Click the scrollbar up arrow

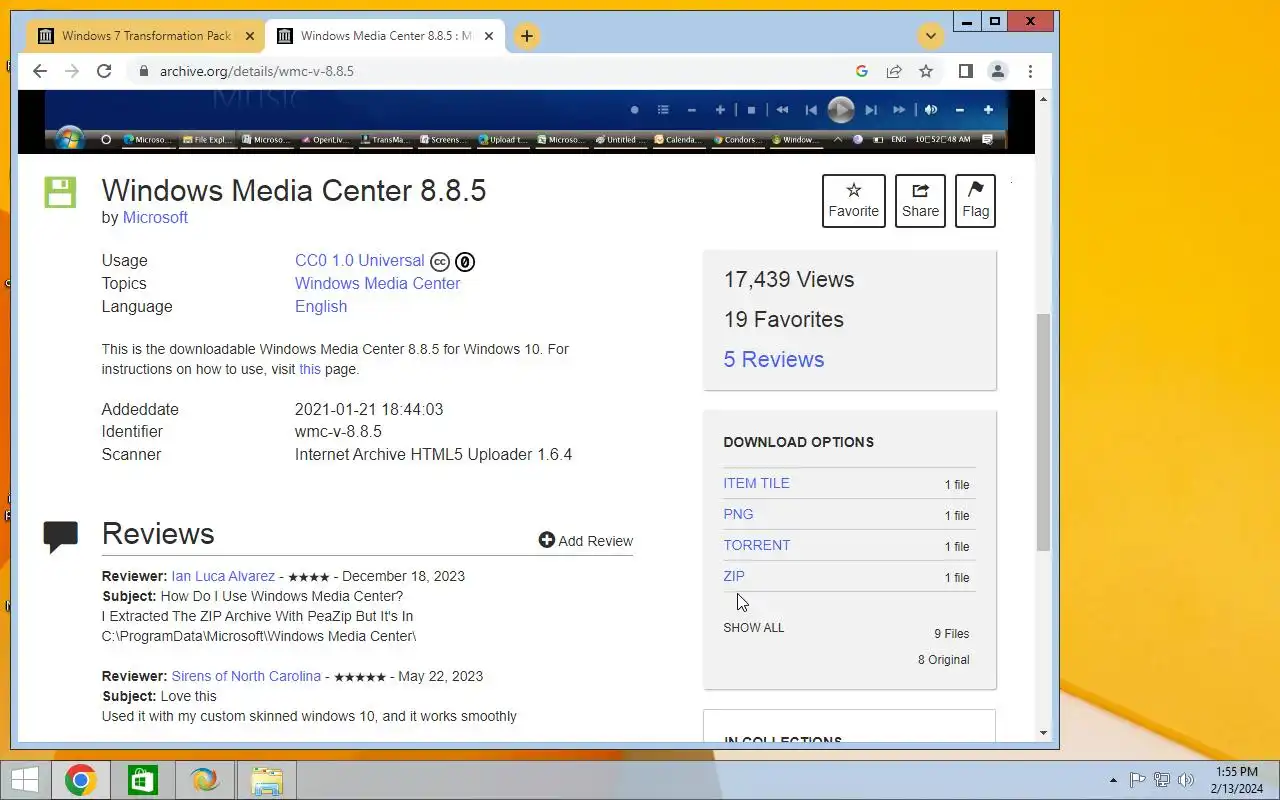1043,99
